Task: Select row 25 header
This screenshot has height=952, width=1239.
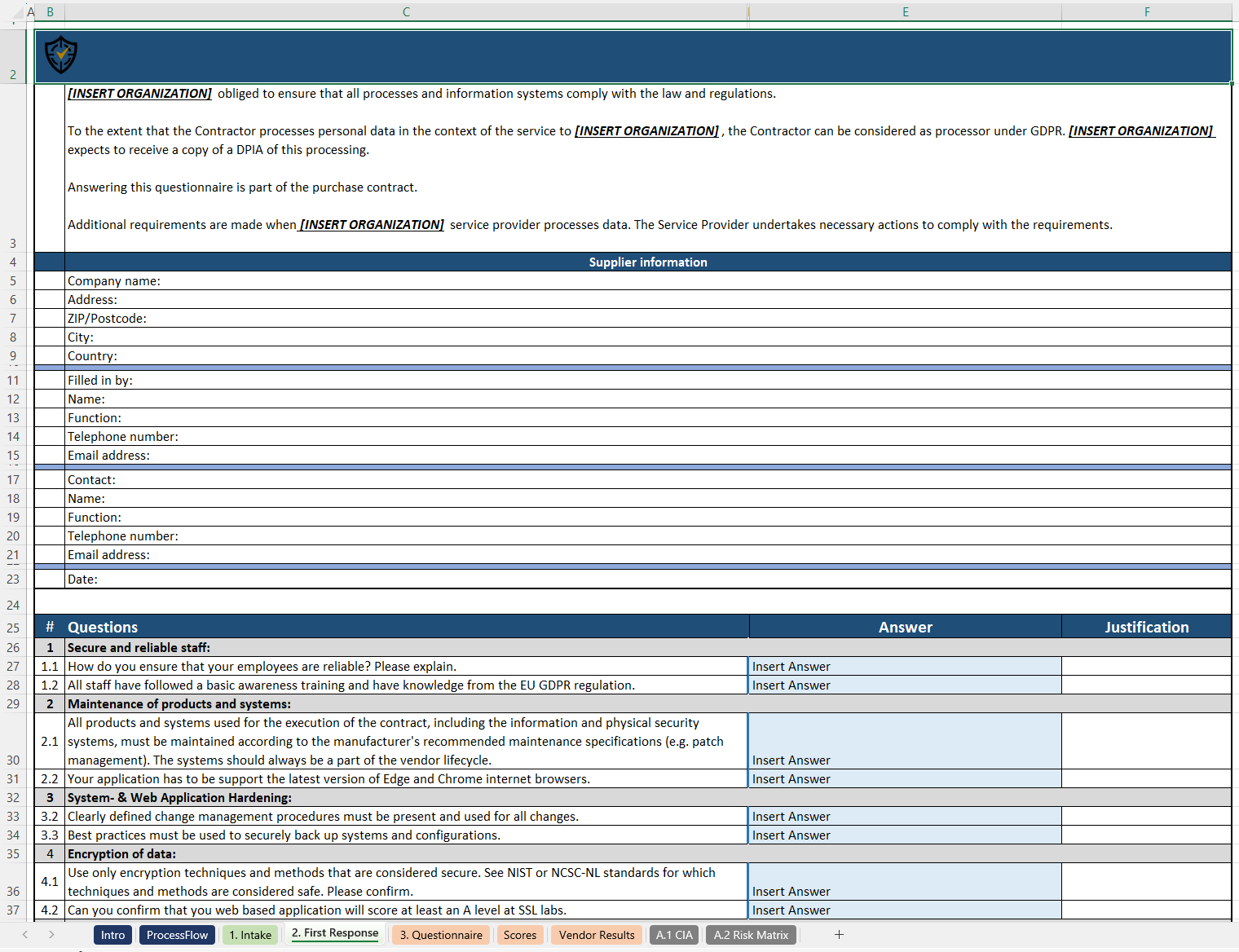Action: pos(12,627)
